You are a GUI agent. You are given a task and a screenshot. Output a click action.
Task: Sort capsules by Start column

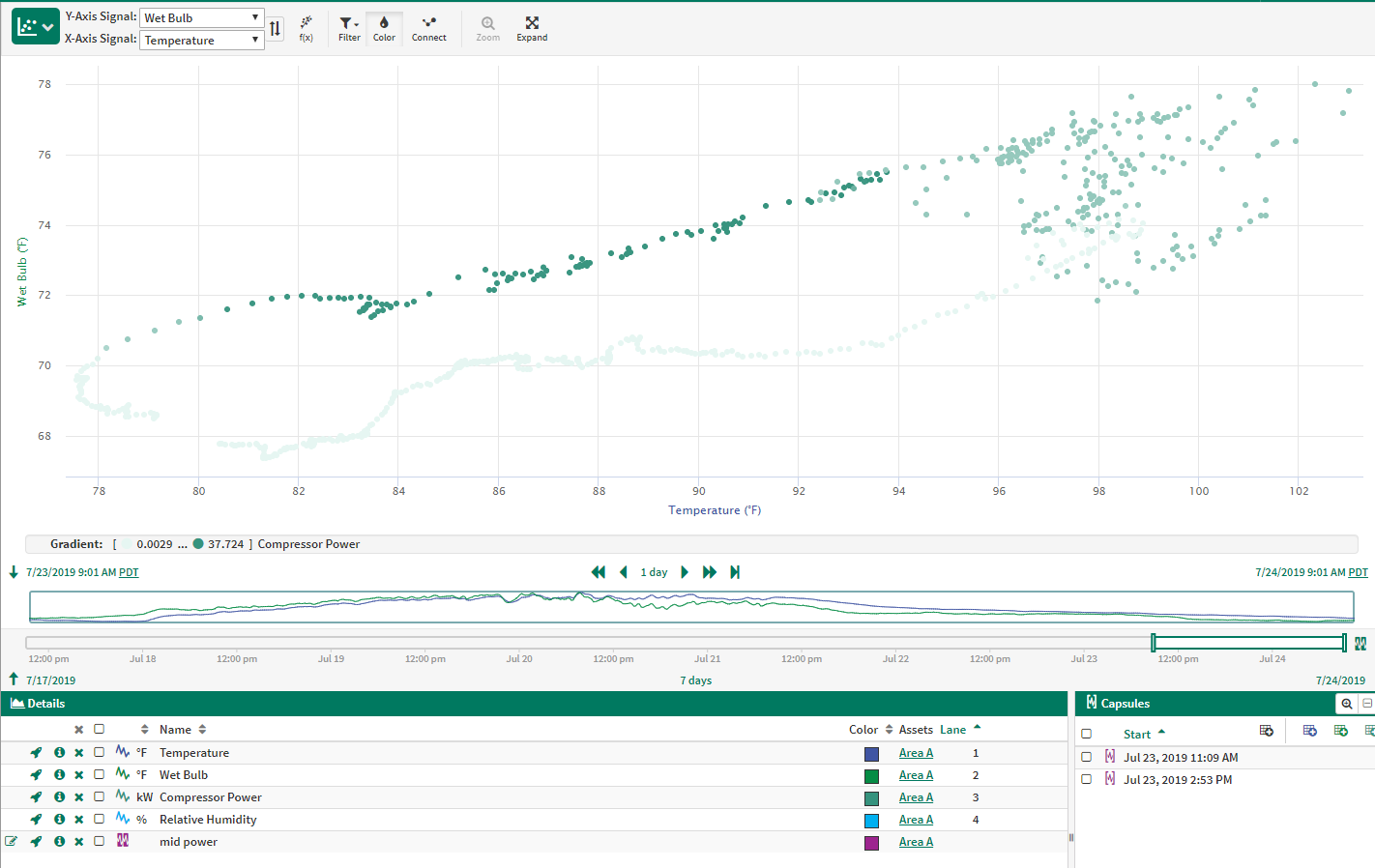coord(1137,734)
